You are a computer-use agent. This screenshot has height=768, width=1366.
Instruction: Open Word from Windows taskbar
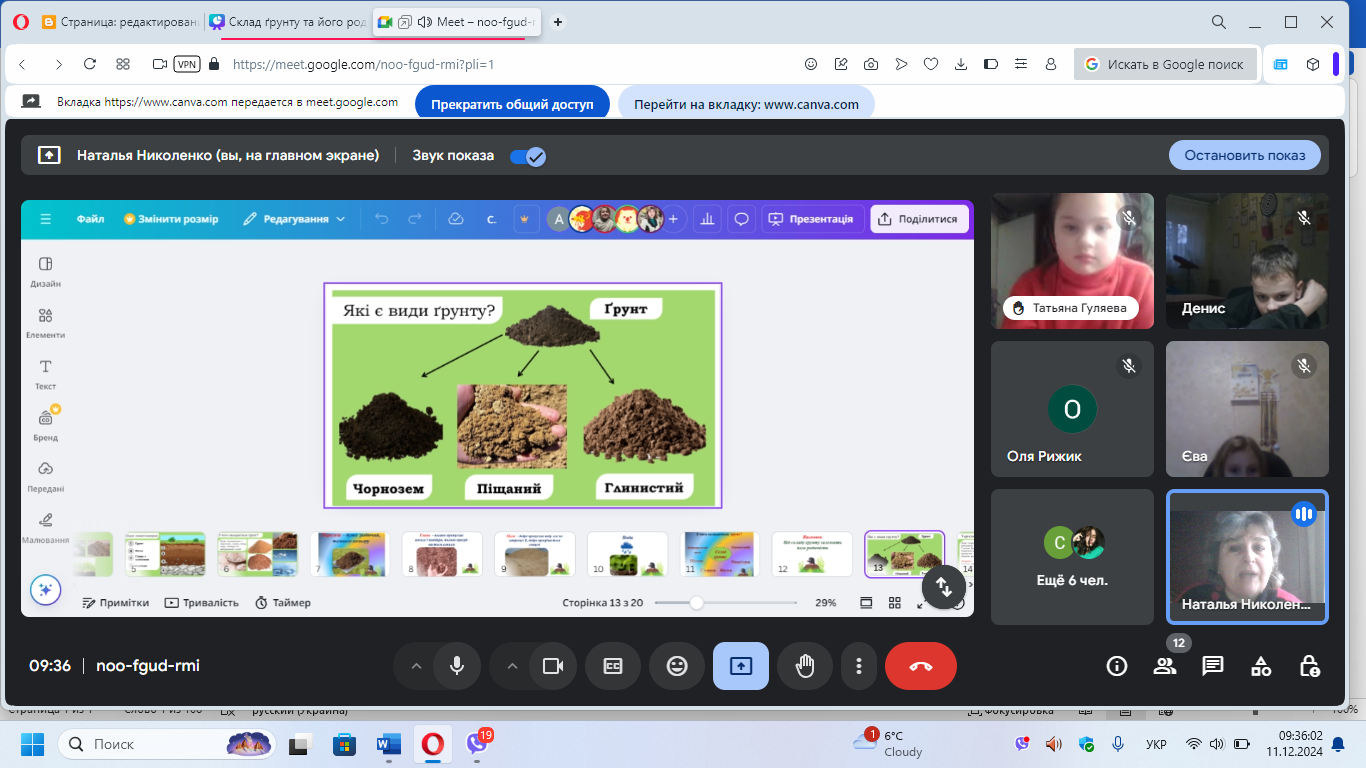[388, 744]
